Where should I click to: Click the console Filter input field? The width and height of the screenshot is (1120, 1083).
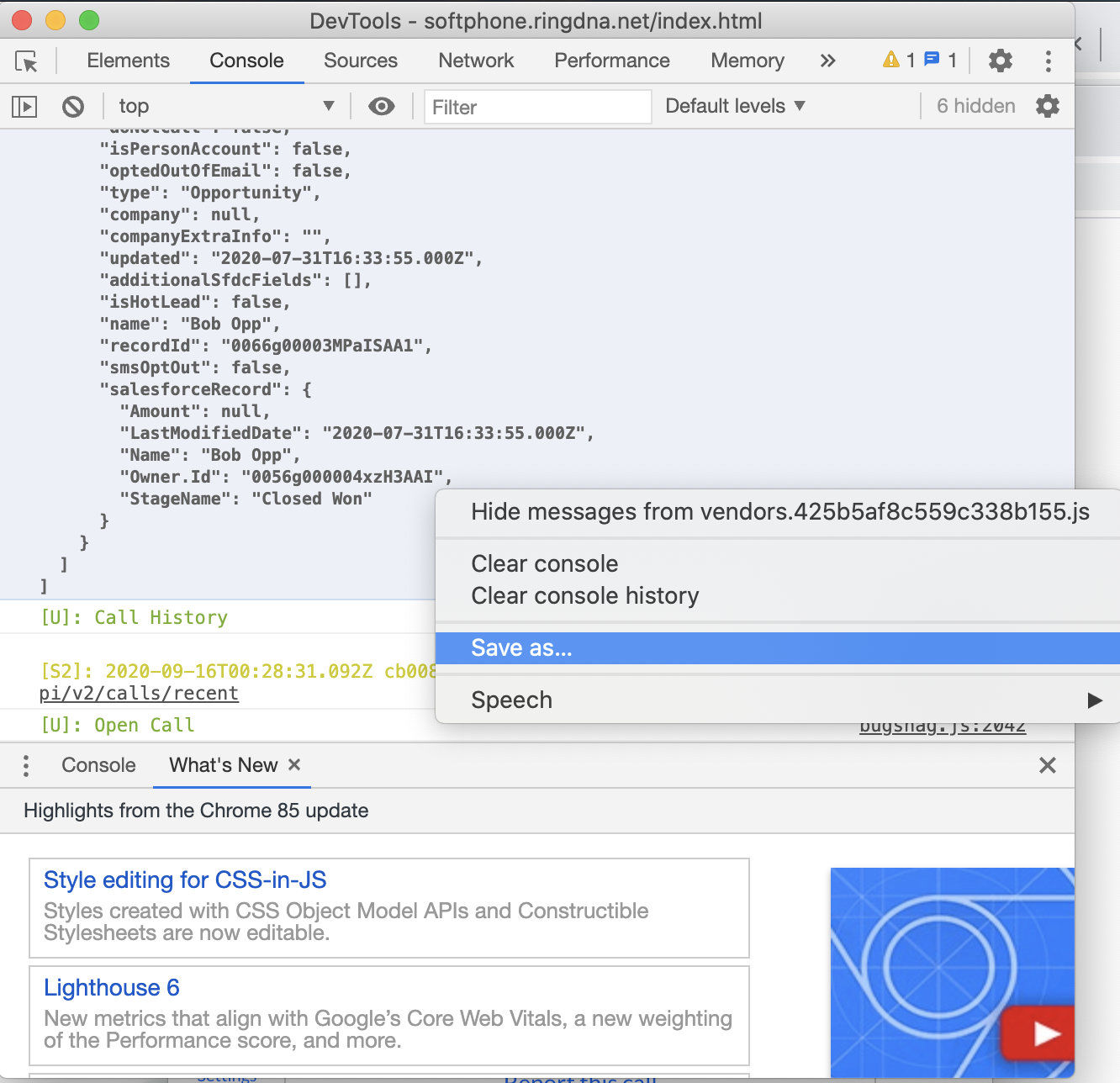pos(537,107)
